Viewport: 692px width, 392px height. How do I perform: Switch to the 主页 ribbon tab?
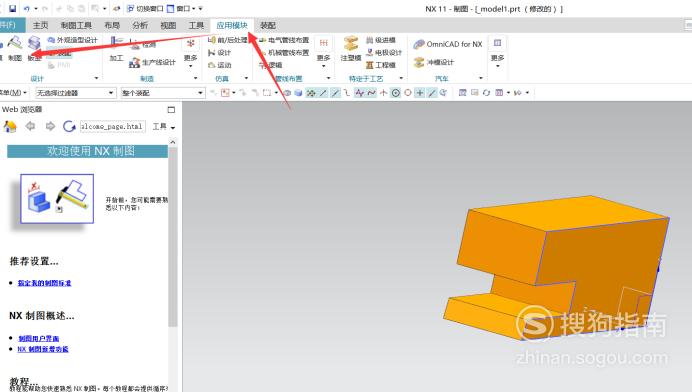click(41, 26)
